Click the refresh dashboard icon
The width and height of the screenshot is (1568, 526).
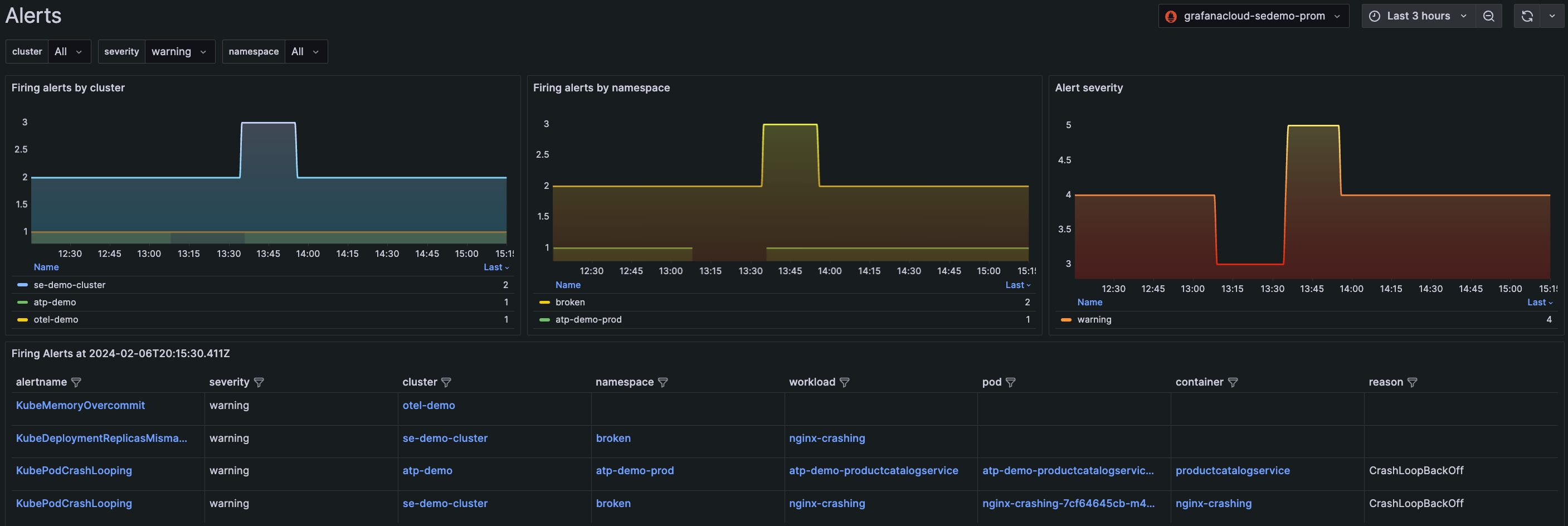coord(1527,17)
